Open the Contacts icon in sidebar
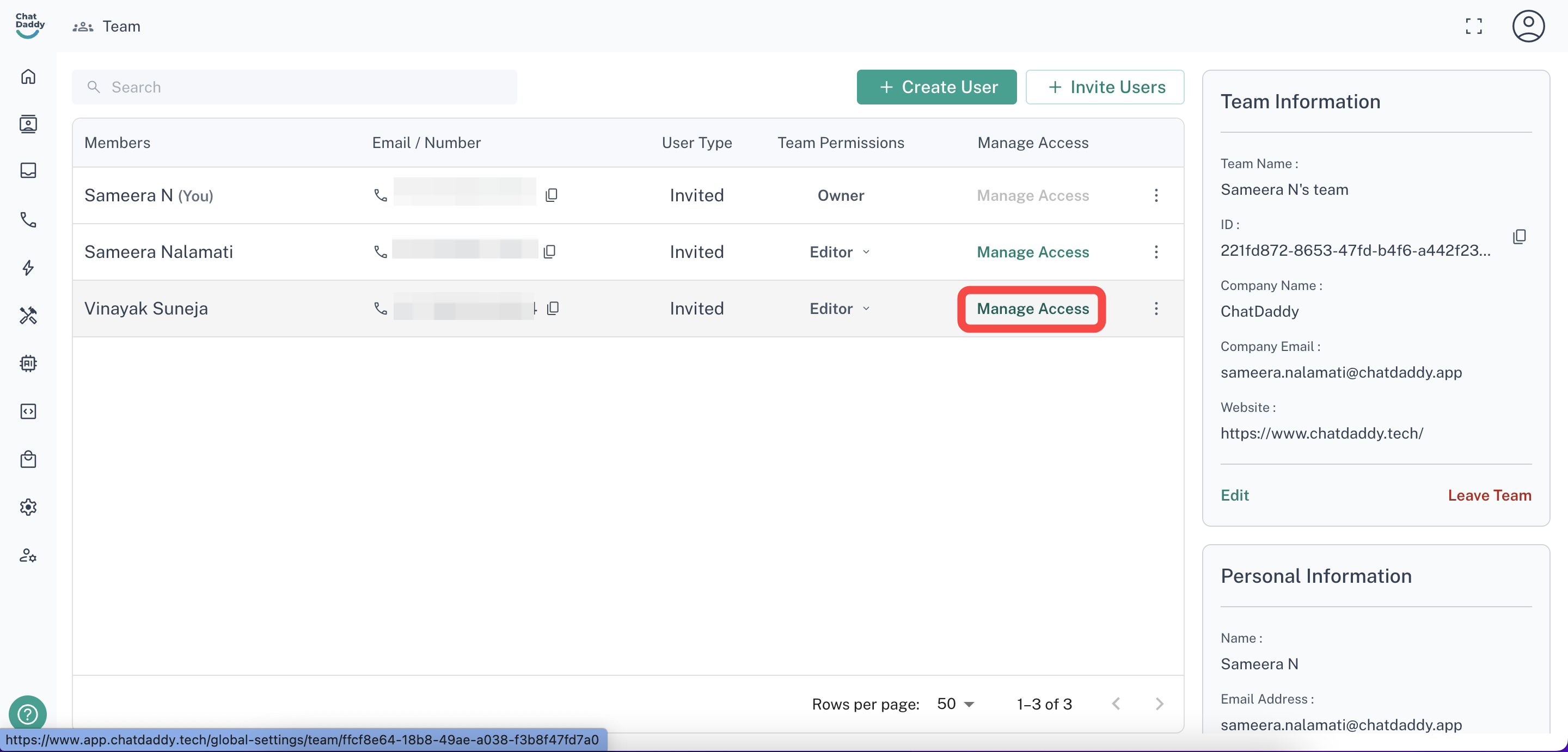This screenshot has height=752, width=1568. coord(28,124)
